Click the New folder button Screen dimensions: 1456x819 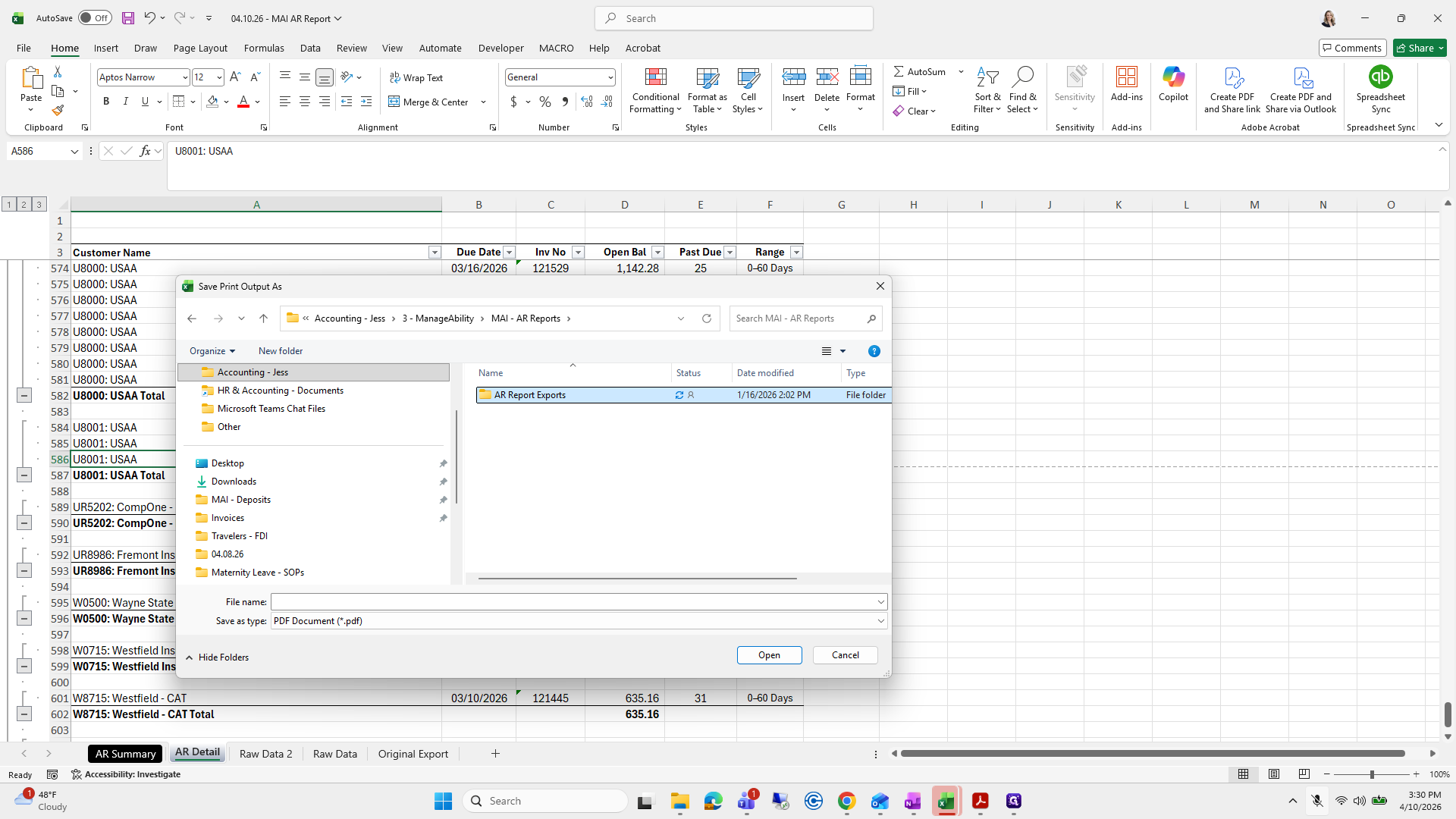281,351
